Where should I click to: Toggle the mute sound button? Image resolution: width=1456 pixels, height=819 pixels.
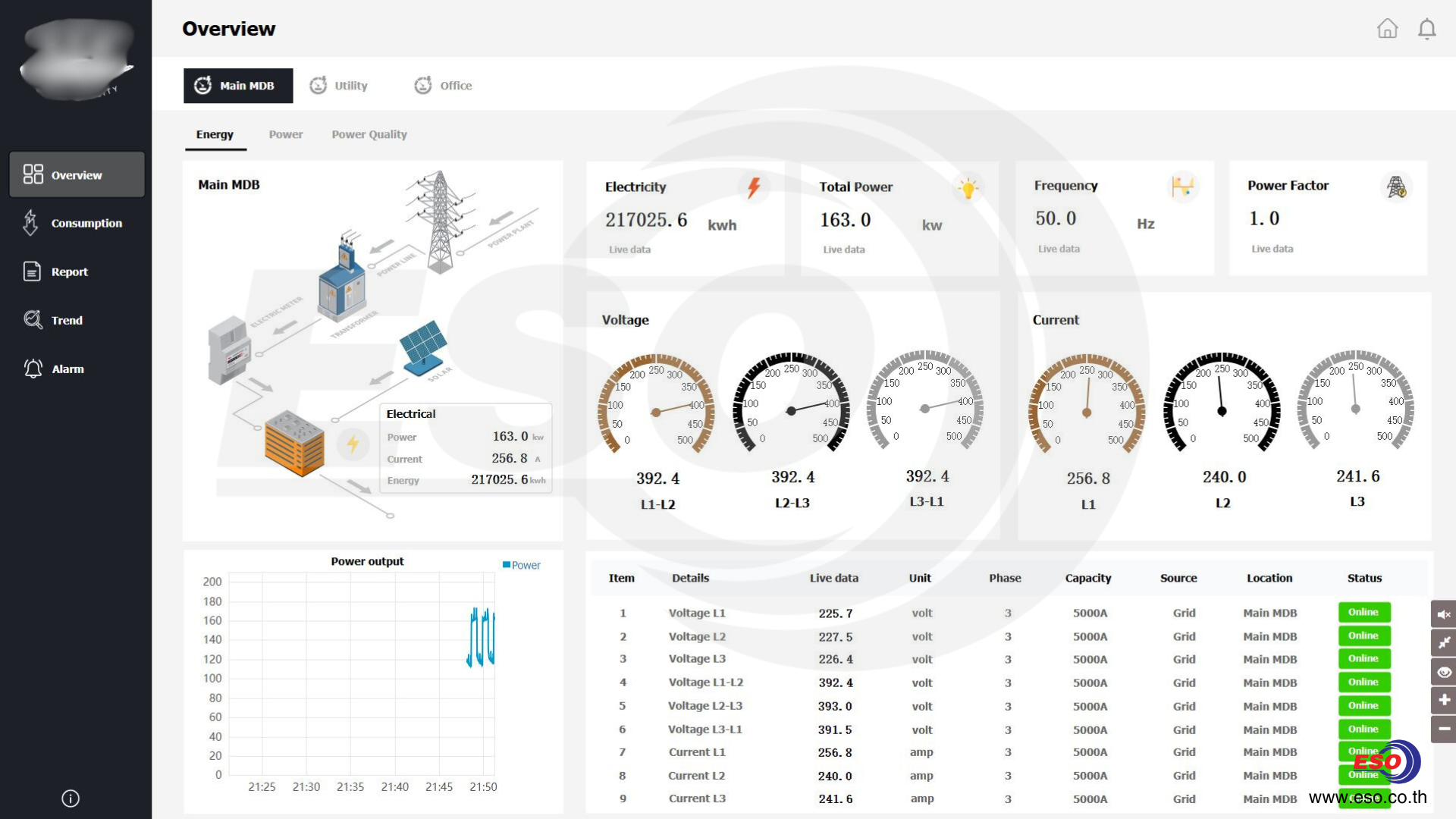[1443, 614]
